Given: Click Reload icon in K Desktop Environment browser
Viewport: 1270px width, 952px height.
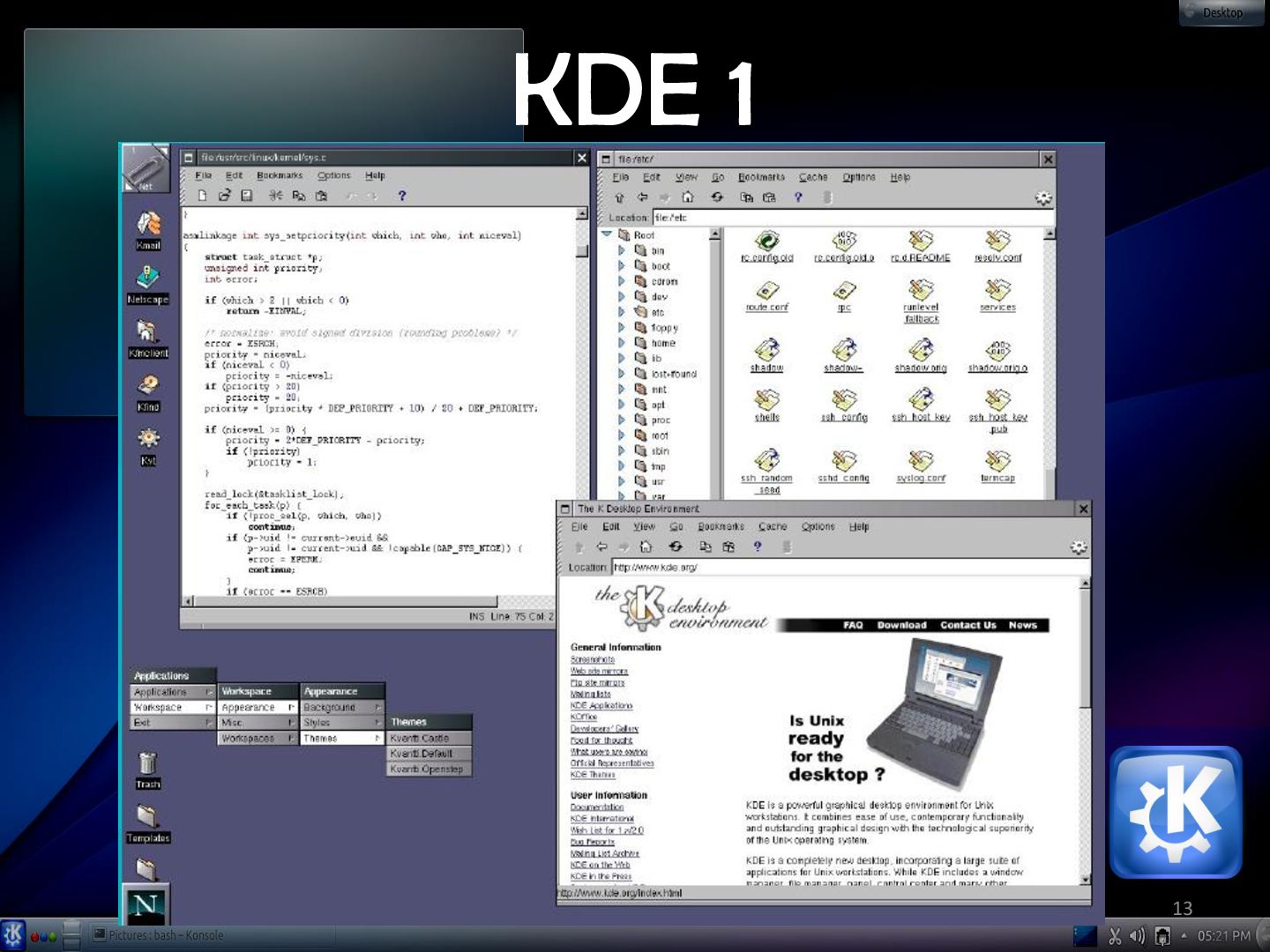Looking at the screenshot, I should [676, 547].
